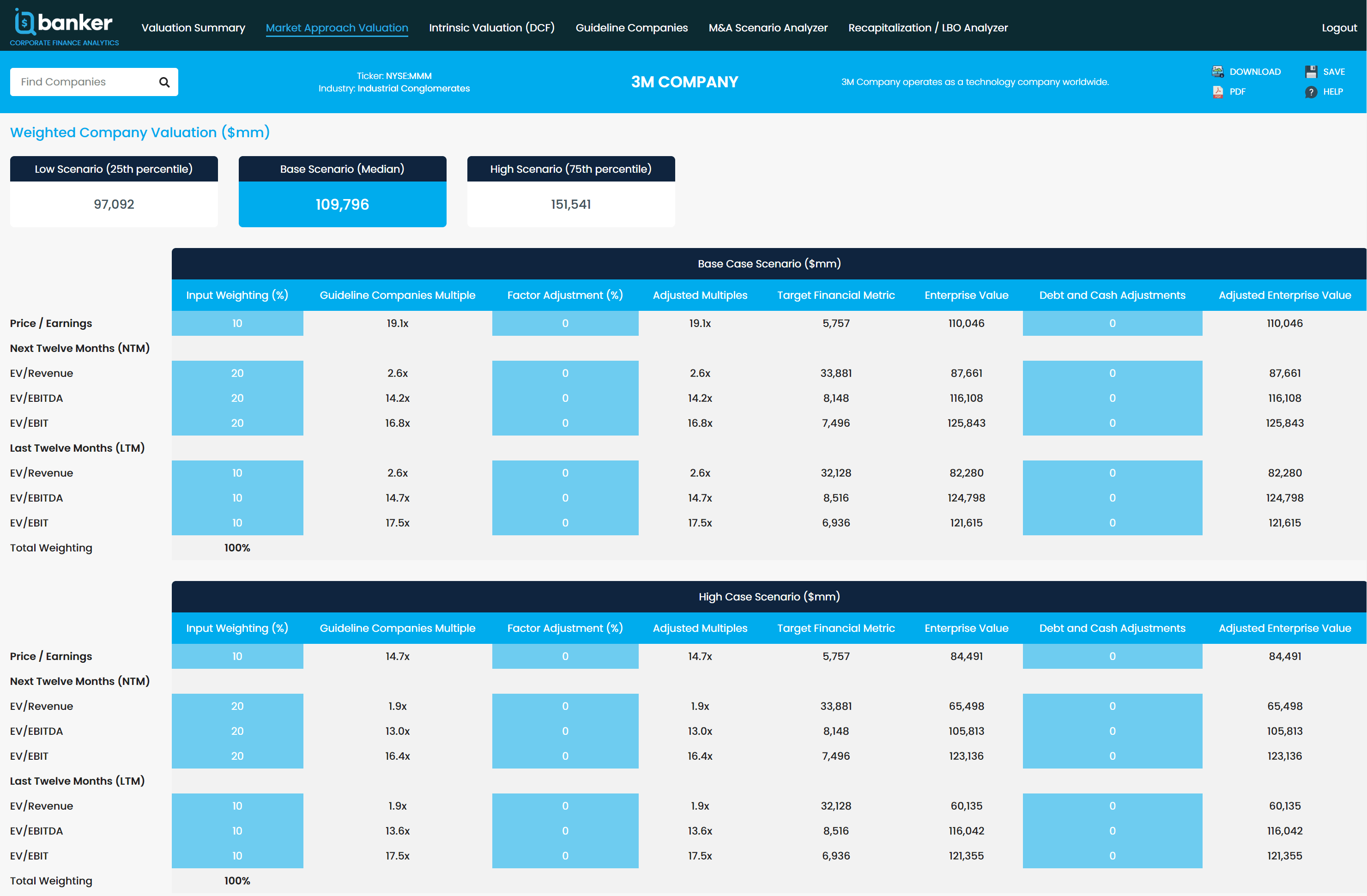Image resolution: width=1367 pixels, height=896 pixels.
Task: Click the DOWNLOAD label
Action: [x=1255, y=72]
